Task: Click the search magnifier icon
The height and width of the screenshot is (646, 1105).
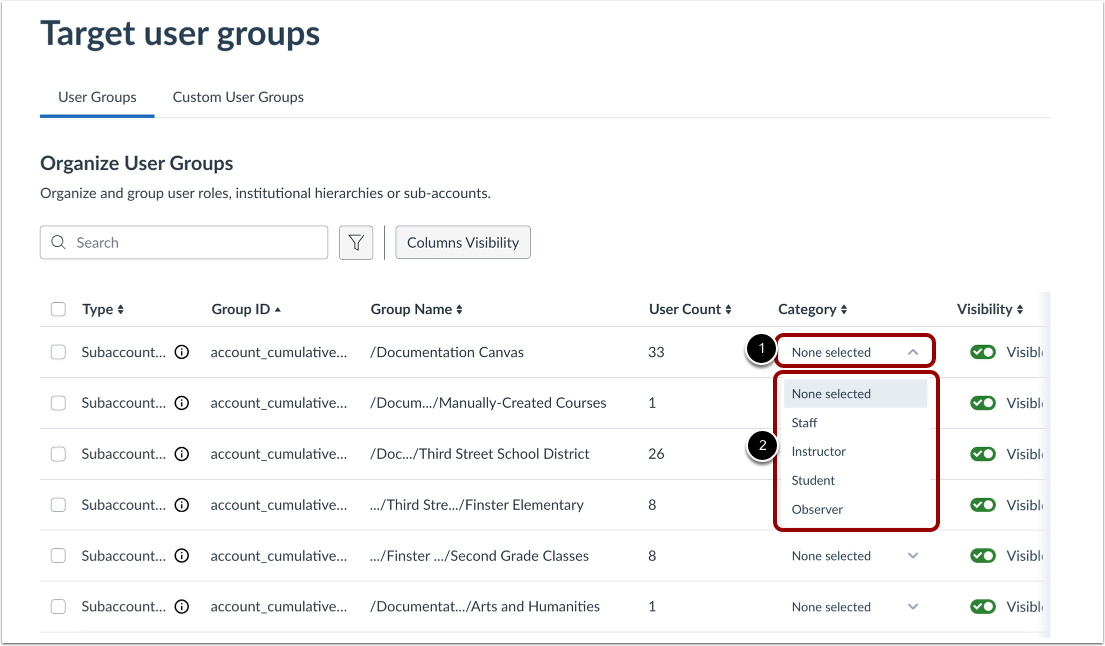Action: click(x=61, y=242)
